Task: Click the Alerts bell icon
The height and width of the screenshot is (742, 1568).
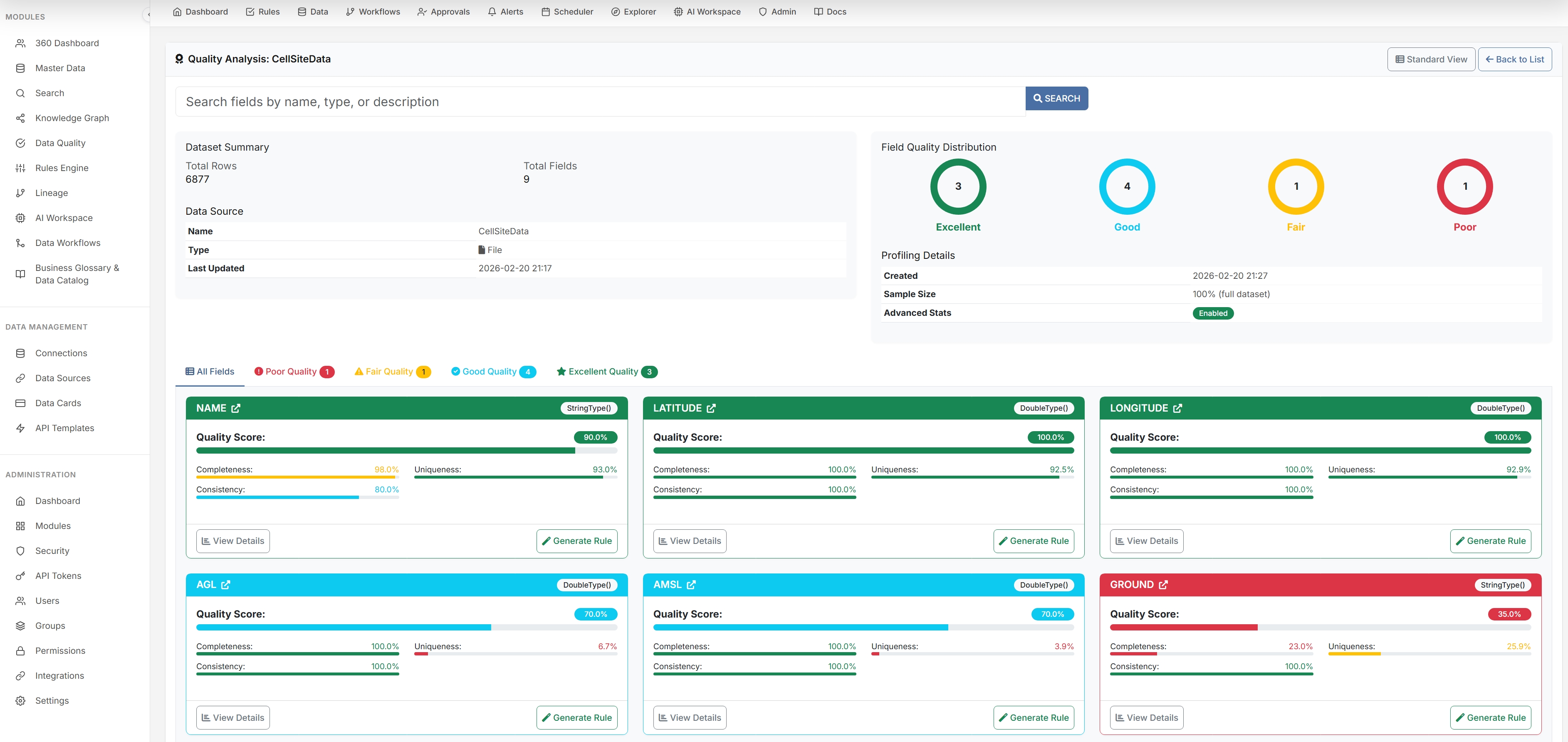Action: coord(492,12)
